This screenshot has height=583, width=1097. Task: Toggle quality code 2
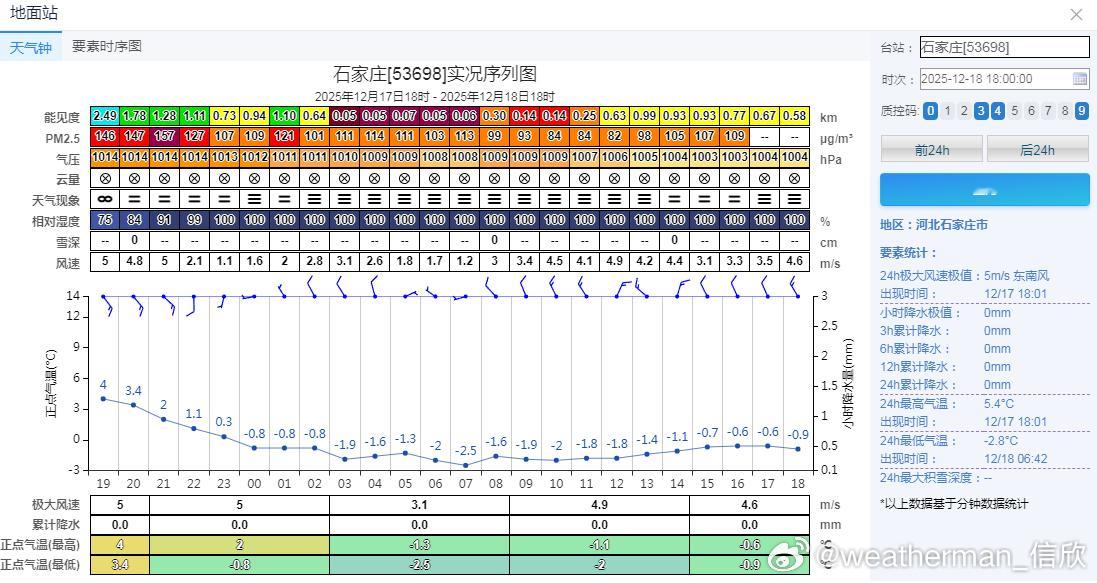[964, 111]
